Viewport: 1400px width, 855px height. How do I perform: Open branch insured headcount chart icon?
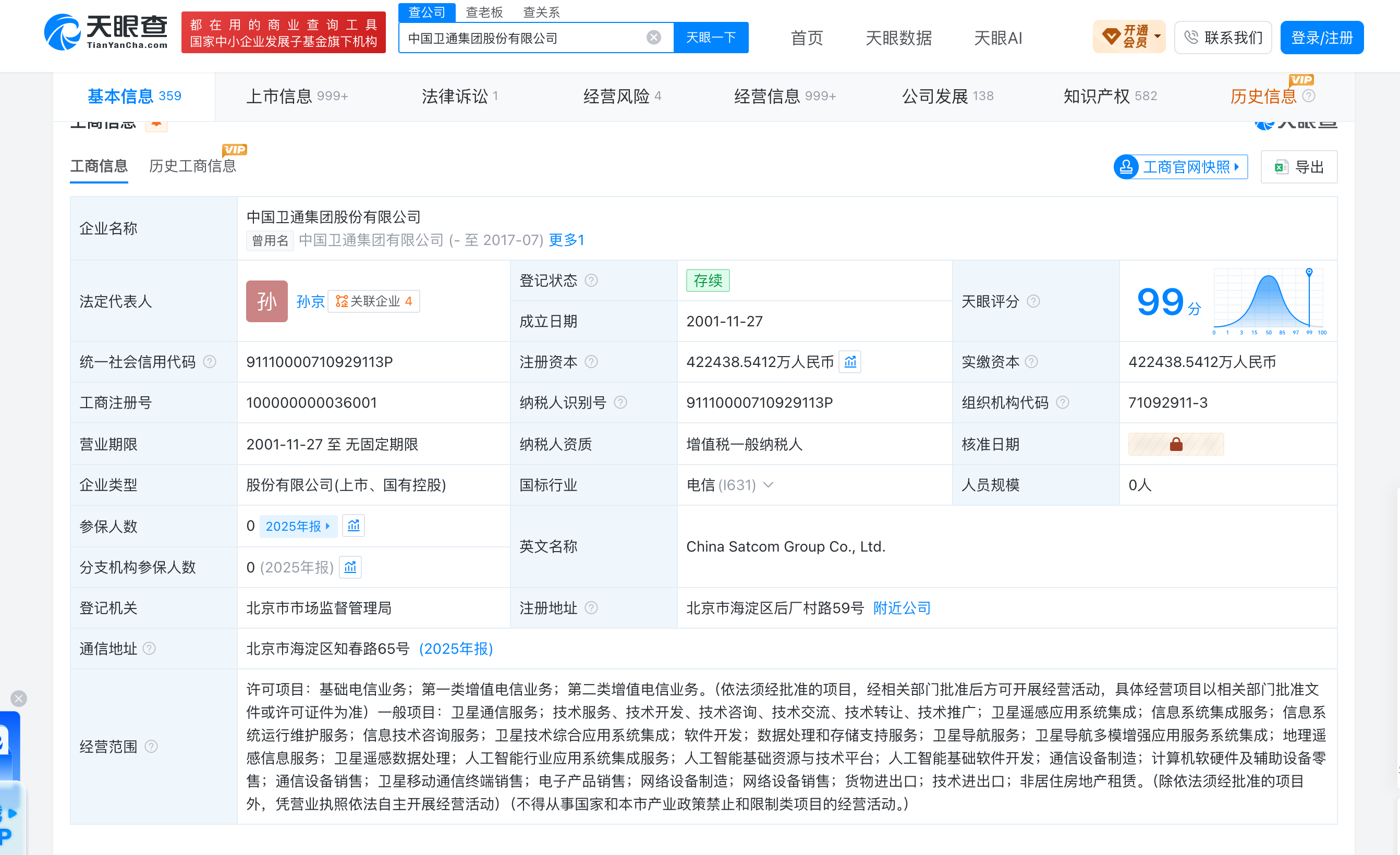[350, 567]
